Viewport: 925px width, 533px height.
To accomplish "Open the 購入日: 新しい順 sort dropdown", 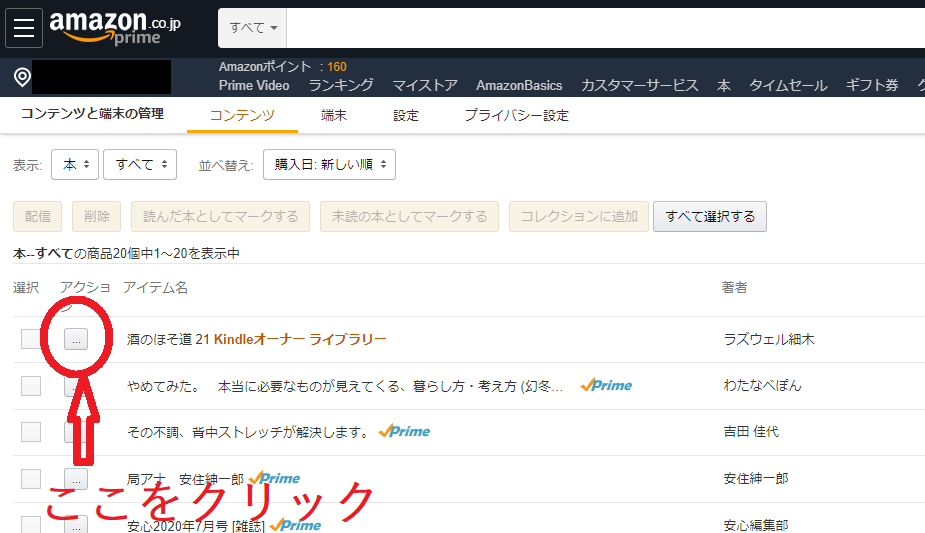I will pyautogui.click(x=329, y=164).
